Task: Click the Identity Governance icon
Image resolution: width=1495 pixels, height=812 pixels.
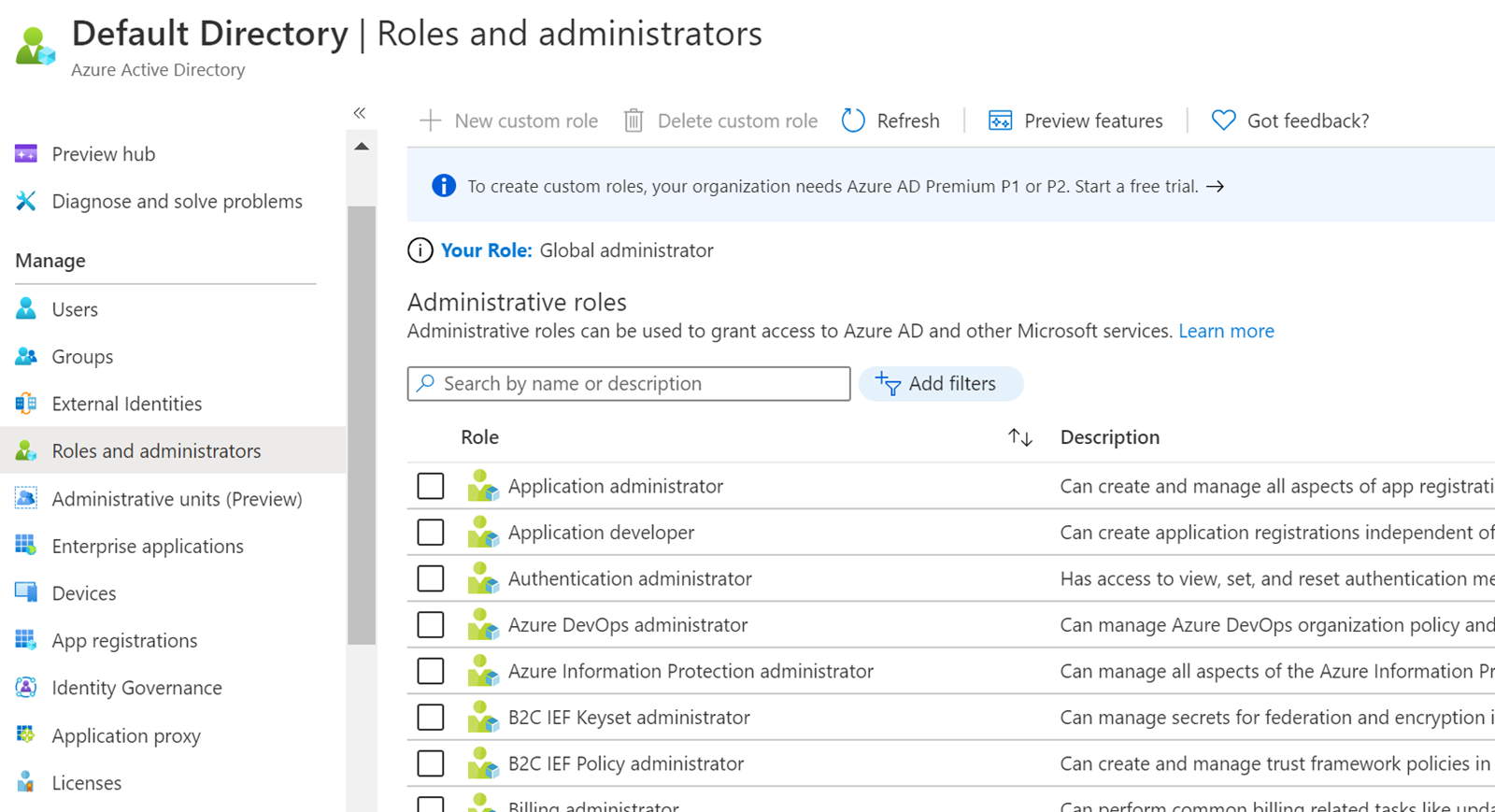Action: coord(26,687)
